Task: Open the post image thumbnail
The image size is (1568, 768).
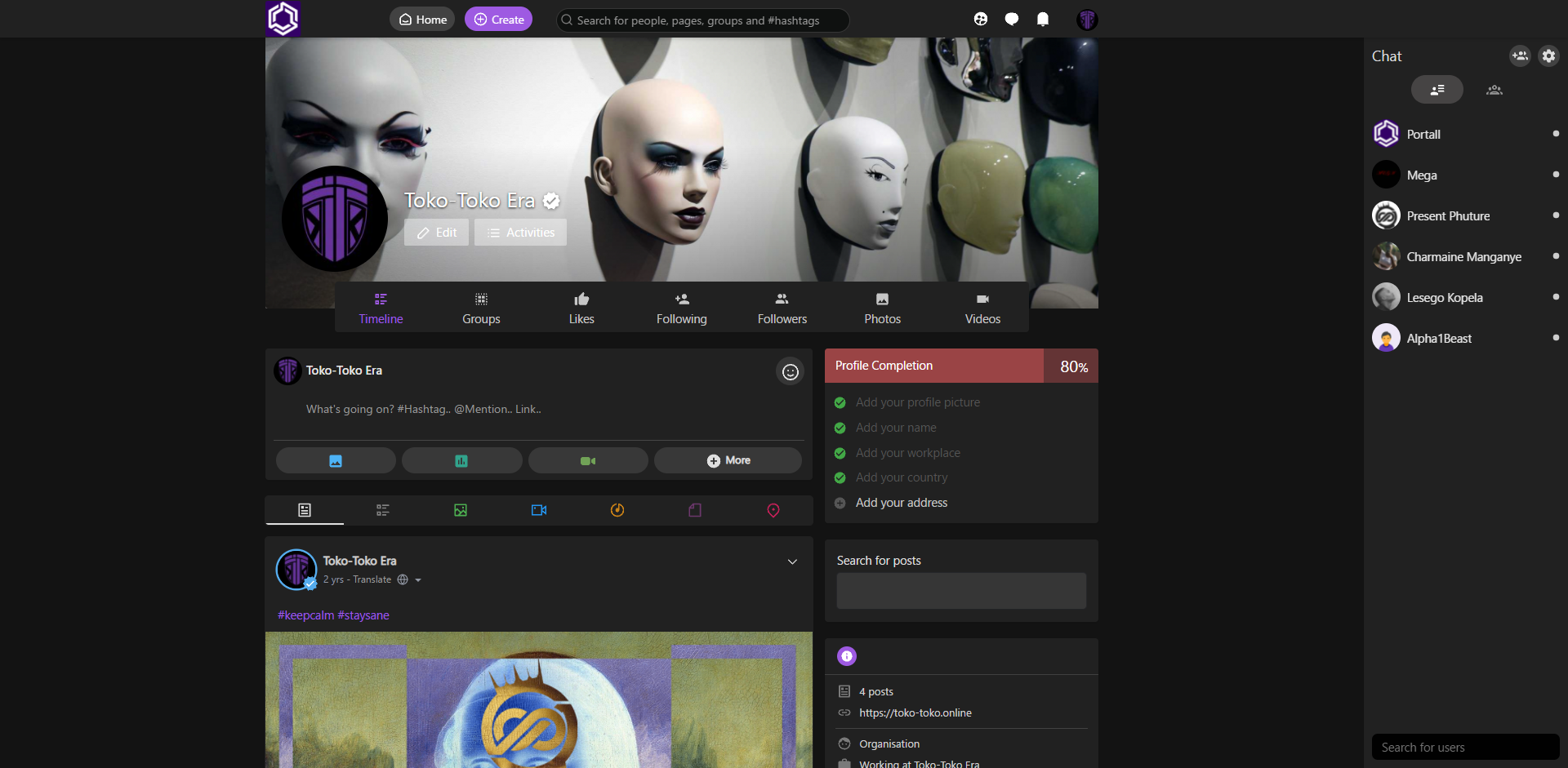Action: click(539, 699)
